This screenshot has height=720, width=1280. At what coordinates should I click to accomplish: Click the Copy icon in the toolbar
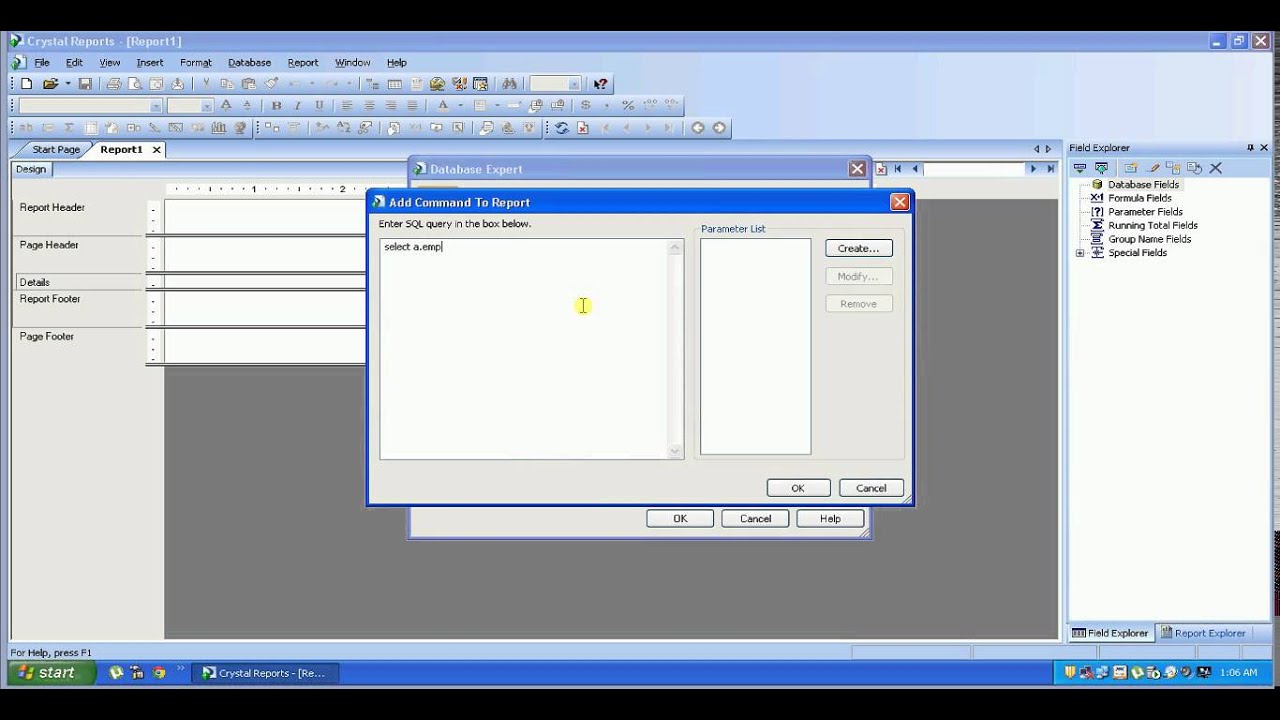tap(227, 84)
